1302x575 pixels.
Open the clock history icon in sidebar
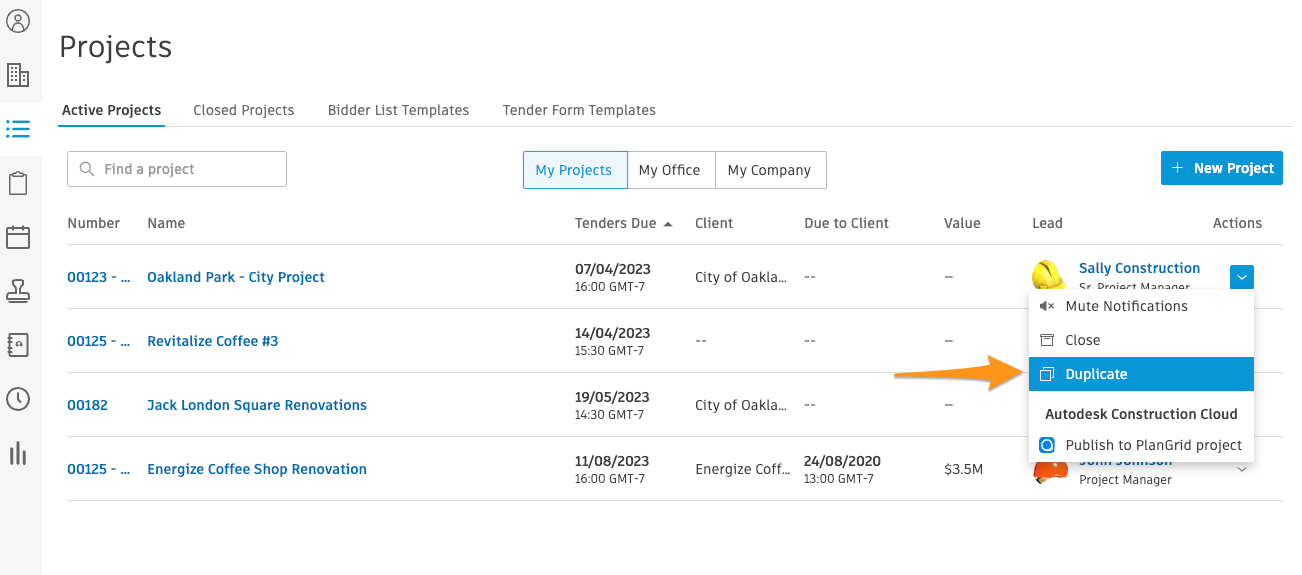[x=18, y=399]
